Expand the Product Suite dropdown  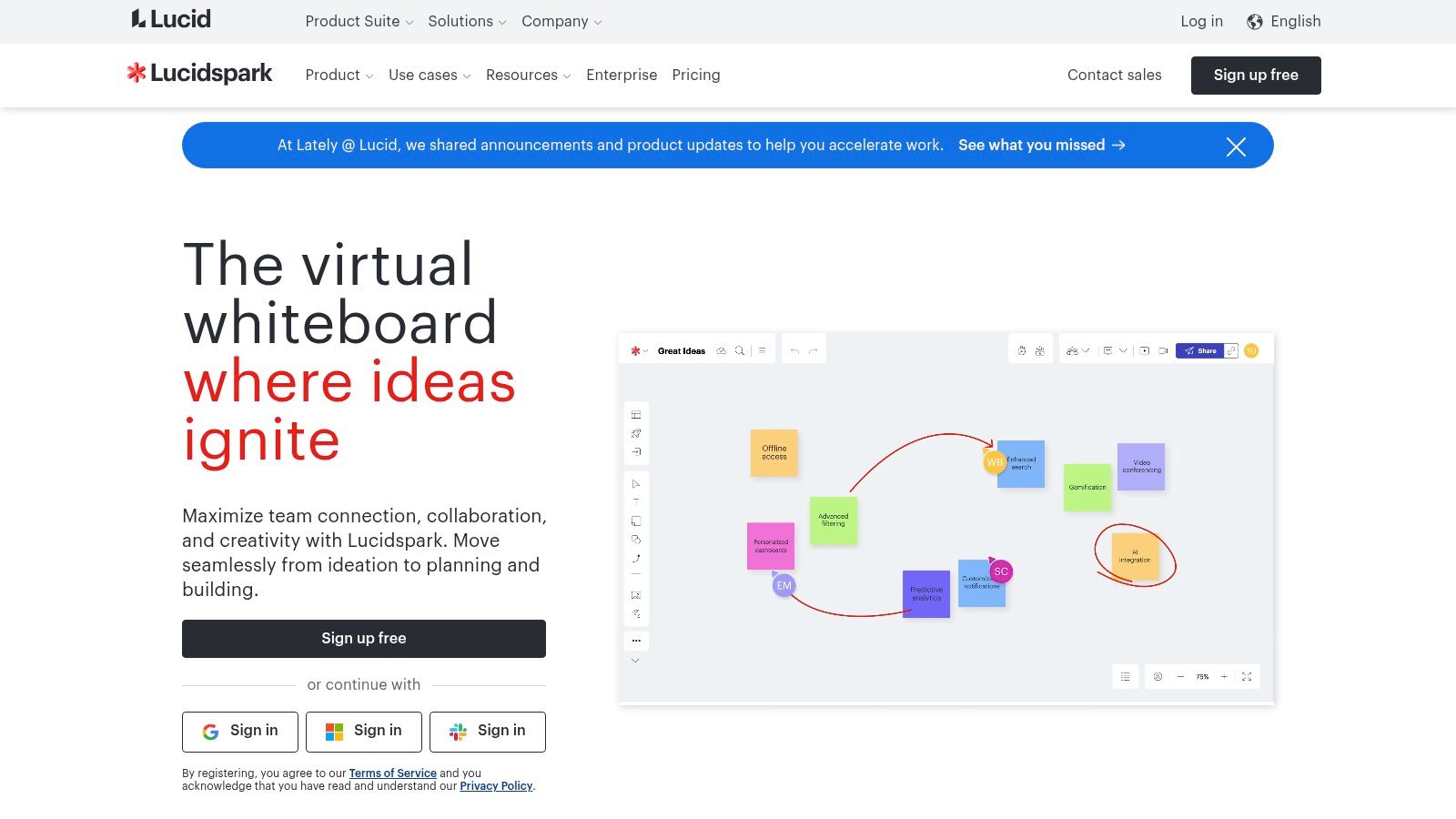tap(359, 22)
